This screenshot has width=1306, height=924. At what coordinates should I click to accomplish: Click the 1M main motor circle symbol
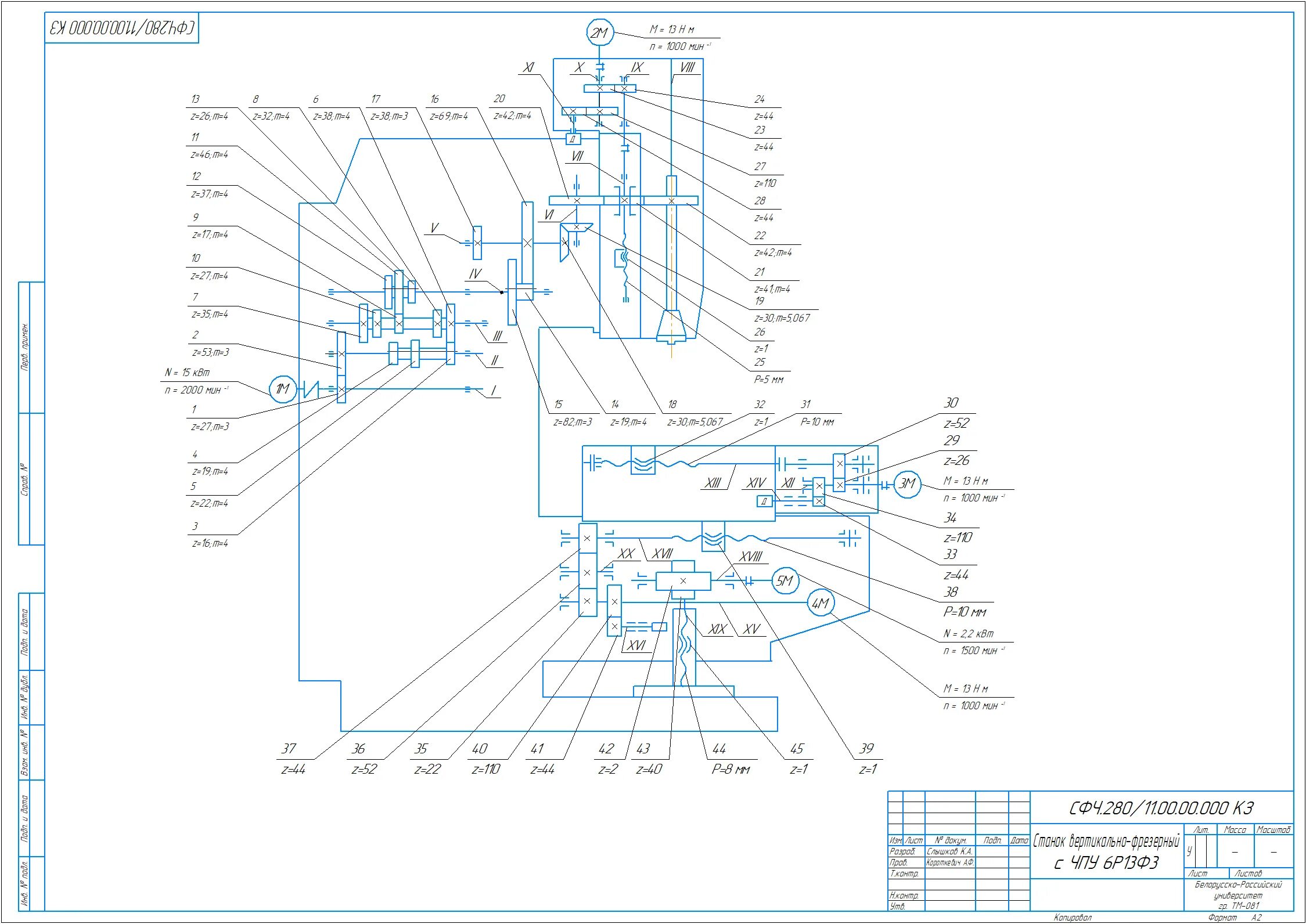(x=282, y=389)
